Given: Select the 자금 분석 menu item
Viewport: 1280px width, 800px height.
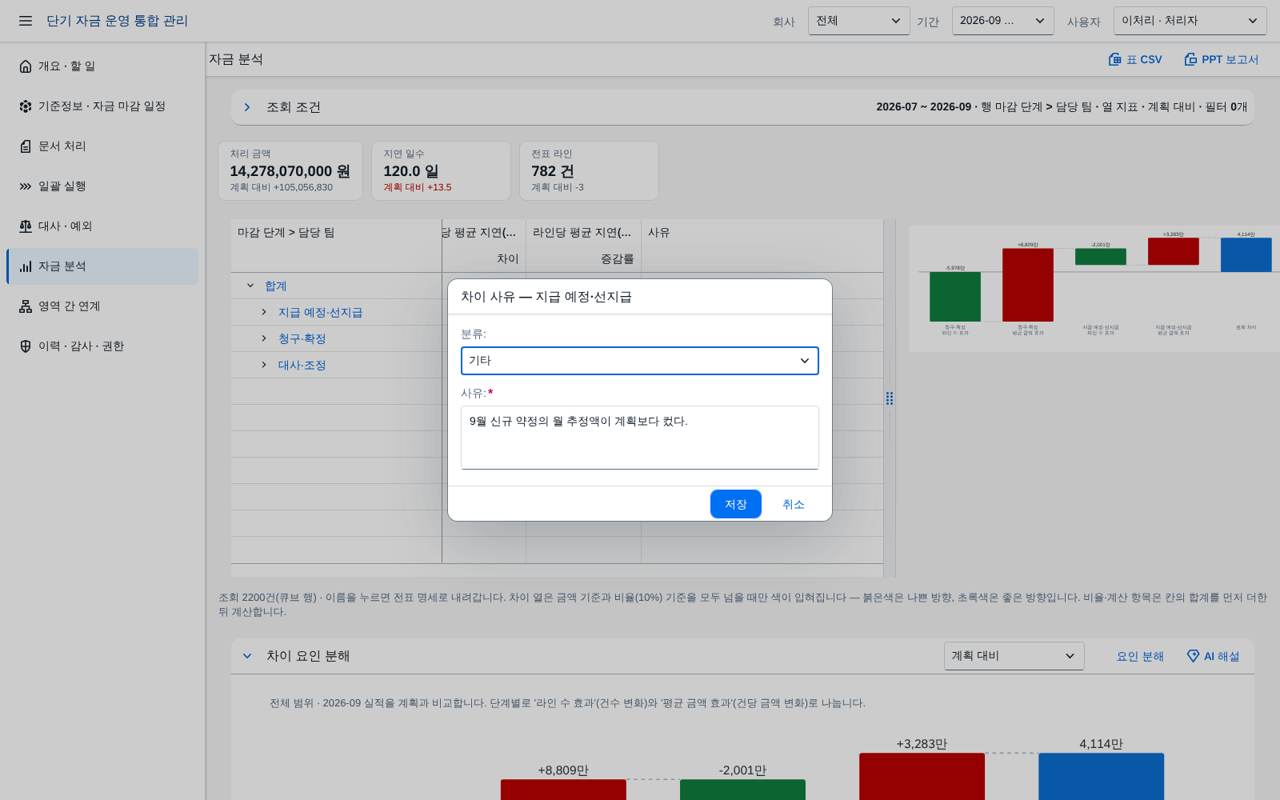Looking at the screenshot, I should (102, 266).
